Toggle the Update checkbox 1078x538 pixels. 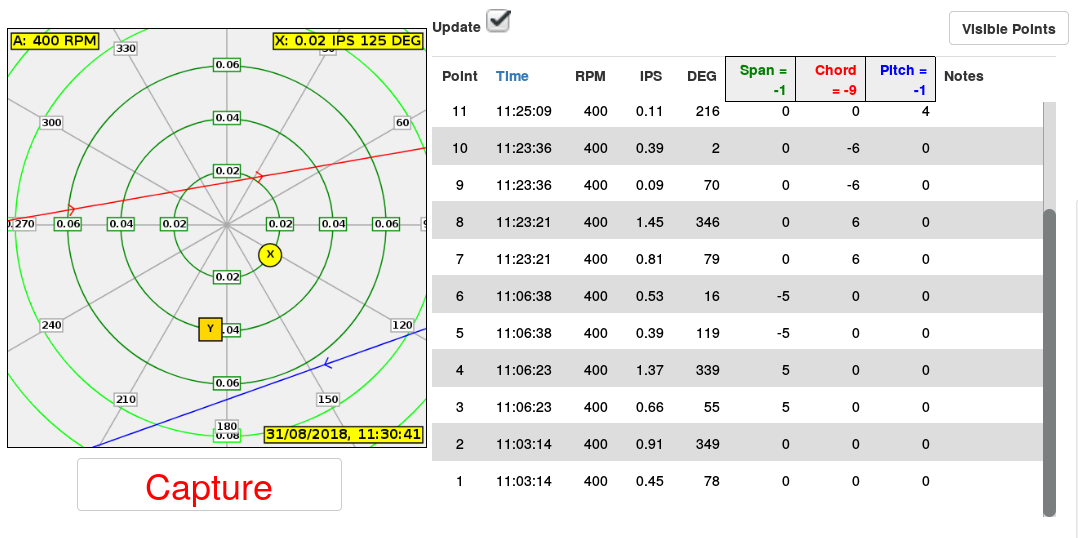coord(498,21)
